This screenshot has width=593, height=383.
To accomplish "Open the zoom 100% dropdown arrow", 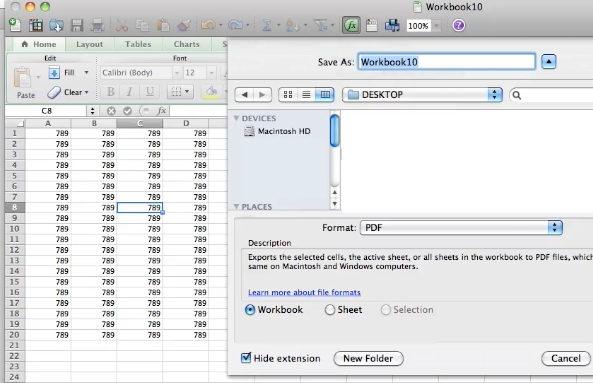I will click(x=437, y=26).
